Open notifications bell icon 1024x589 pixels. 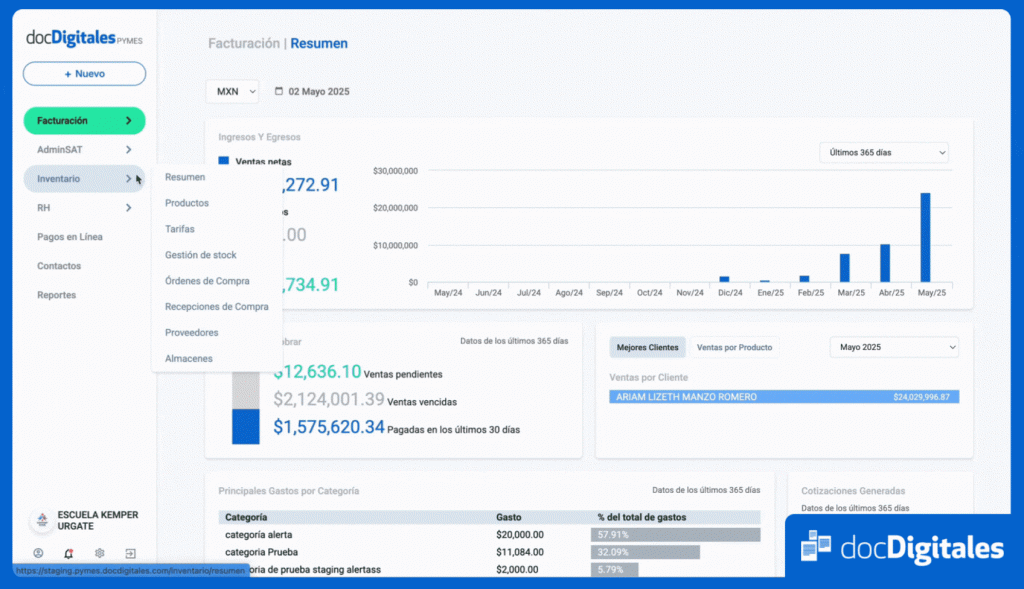point(69,553)
